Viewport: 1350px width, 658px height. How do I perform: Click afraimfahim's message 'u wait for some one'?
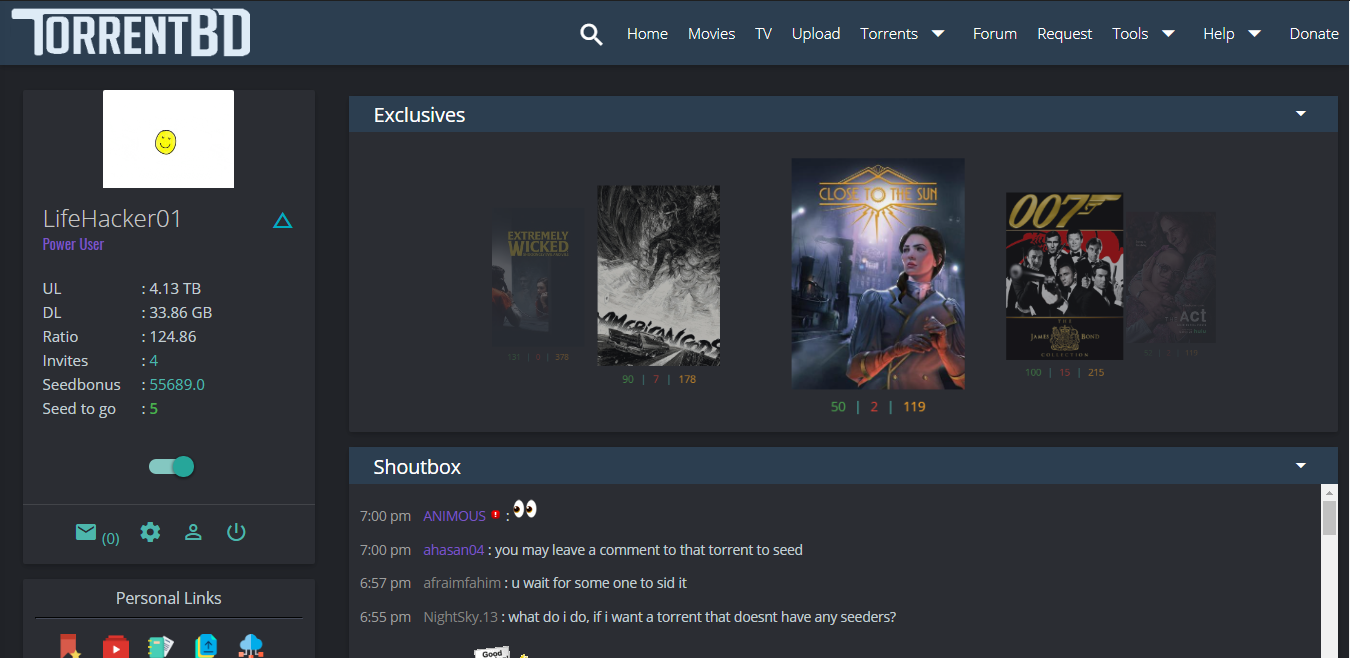point(599,583)
